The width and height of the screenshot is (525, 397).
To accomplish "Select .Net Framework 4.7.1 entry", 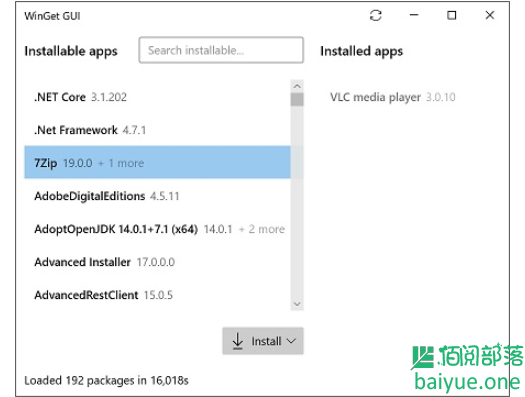I will pyautogui.click(x=157, y=130).
